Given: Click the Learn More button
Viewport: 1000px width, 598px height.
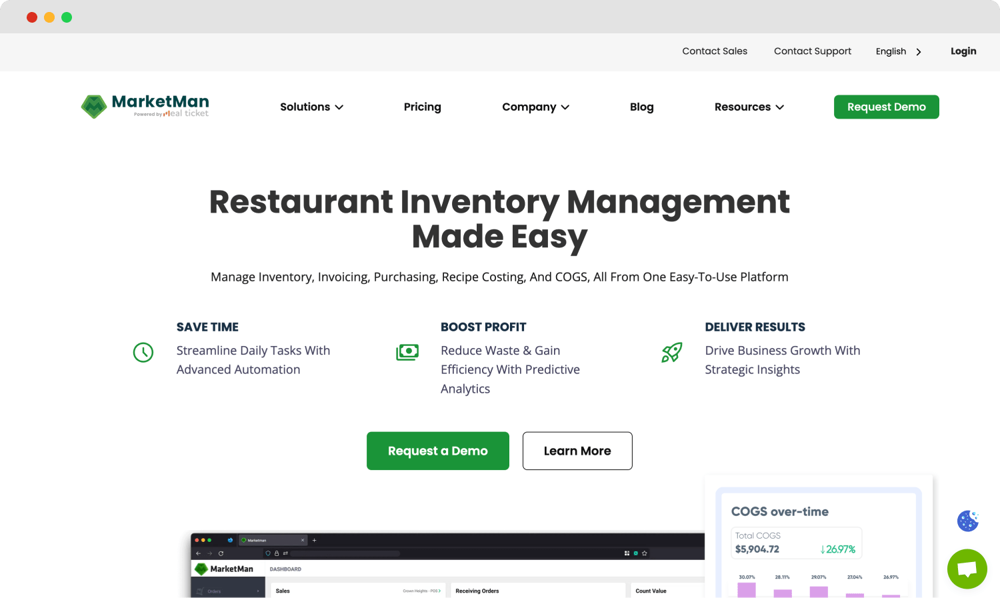Looking at the screenshot, I should [577, 450].
